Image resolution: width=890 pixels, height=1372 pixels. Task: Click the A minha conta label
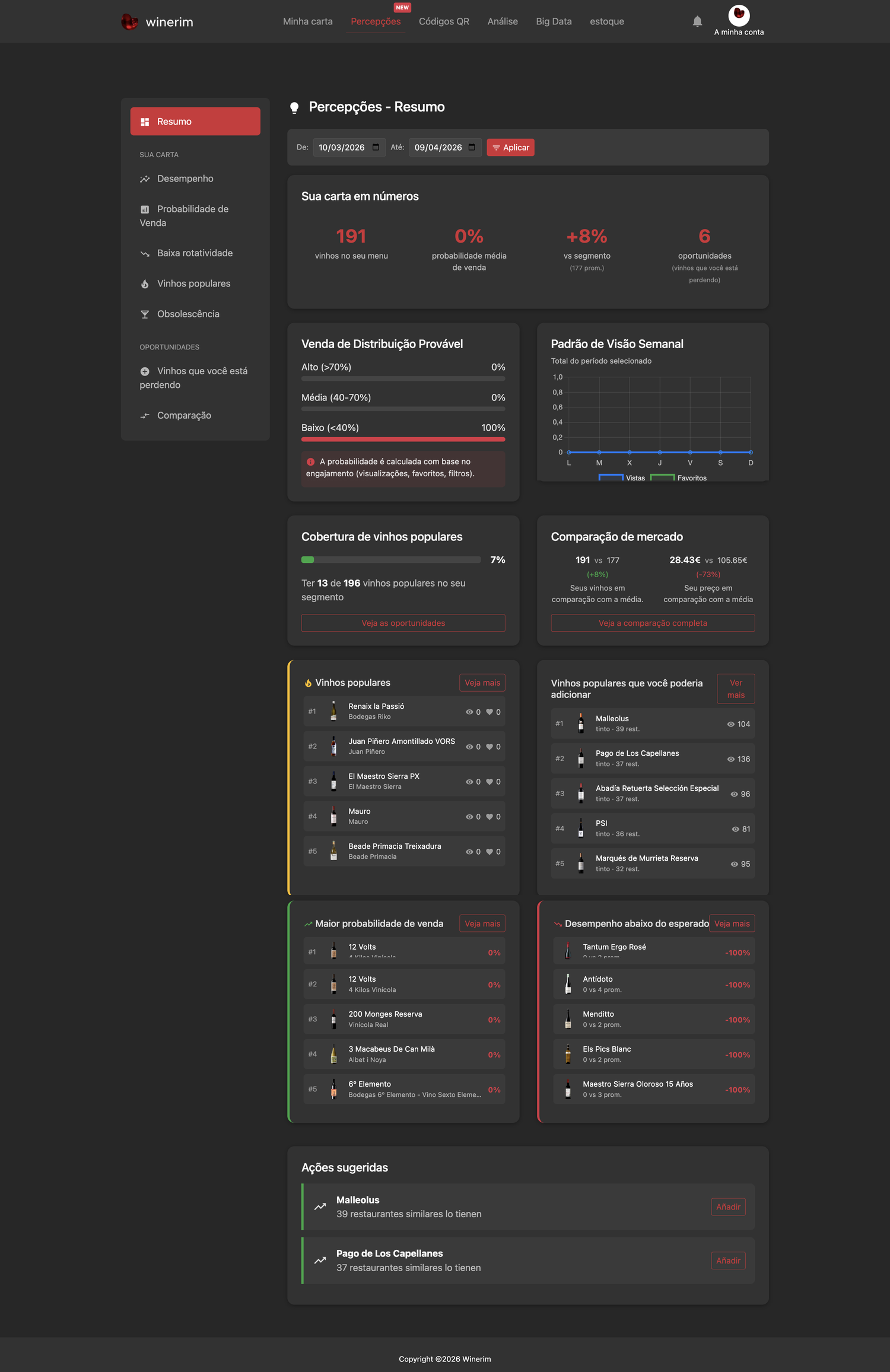[x=739, y=33]
